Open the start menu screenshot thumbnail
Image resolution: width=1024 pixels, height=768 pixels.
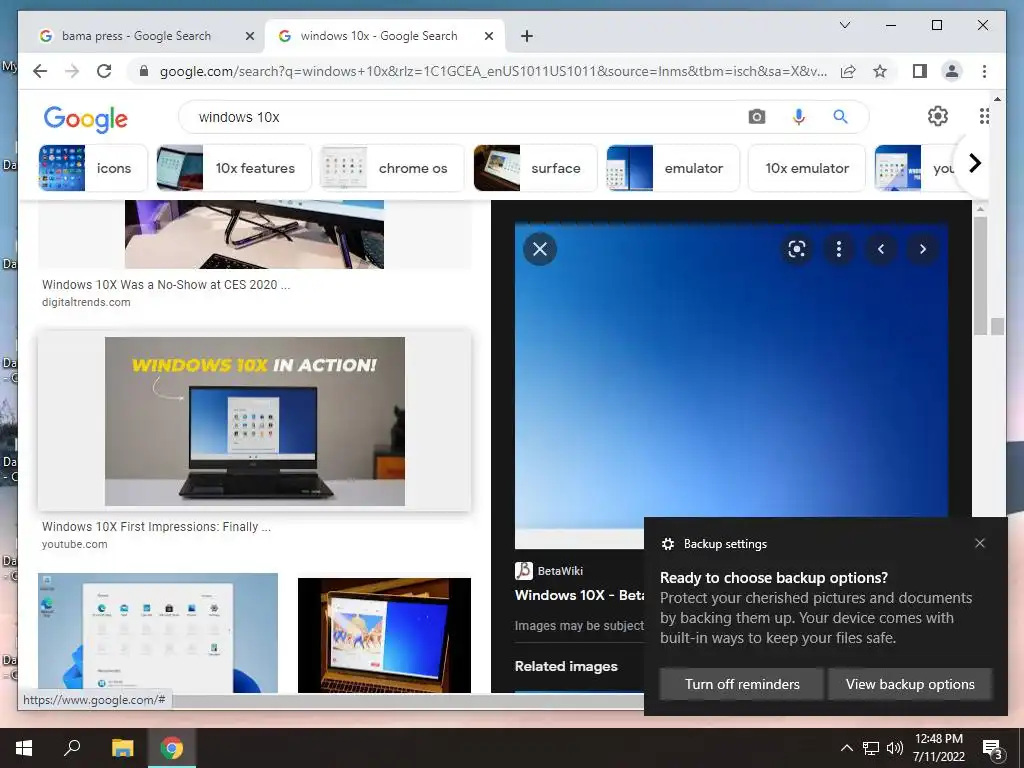pyautogui.click(x=158, y=633)
